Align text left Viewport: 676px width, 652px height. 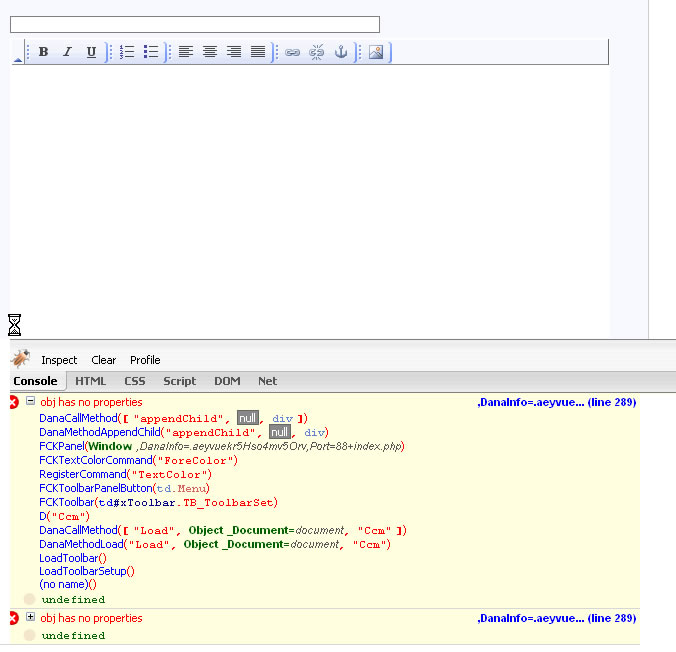click(x=186, y=52)
